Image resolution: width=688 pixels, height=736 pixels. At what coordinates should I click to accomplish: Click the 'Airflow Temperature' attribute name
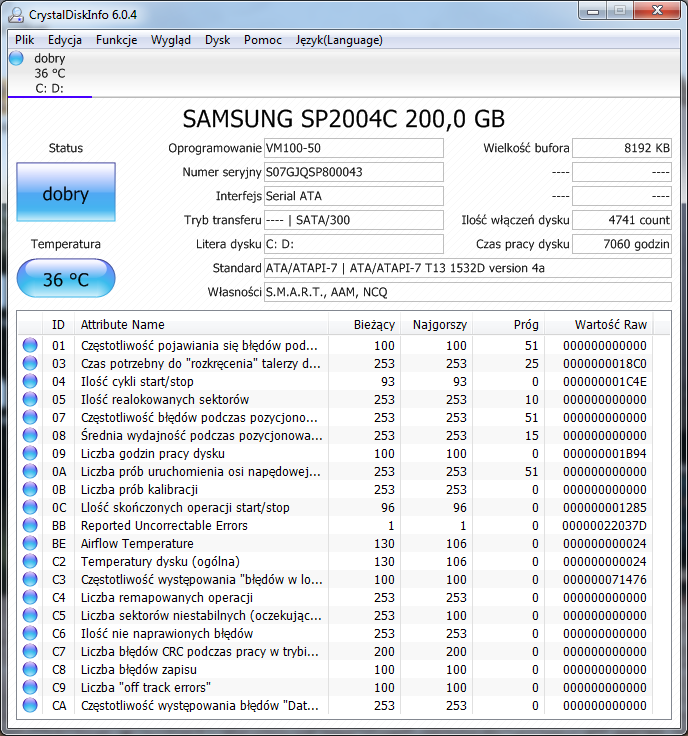(137, 544)
